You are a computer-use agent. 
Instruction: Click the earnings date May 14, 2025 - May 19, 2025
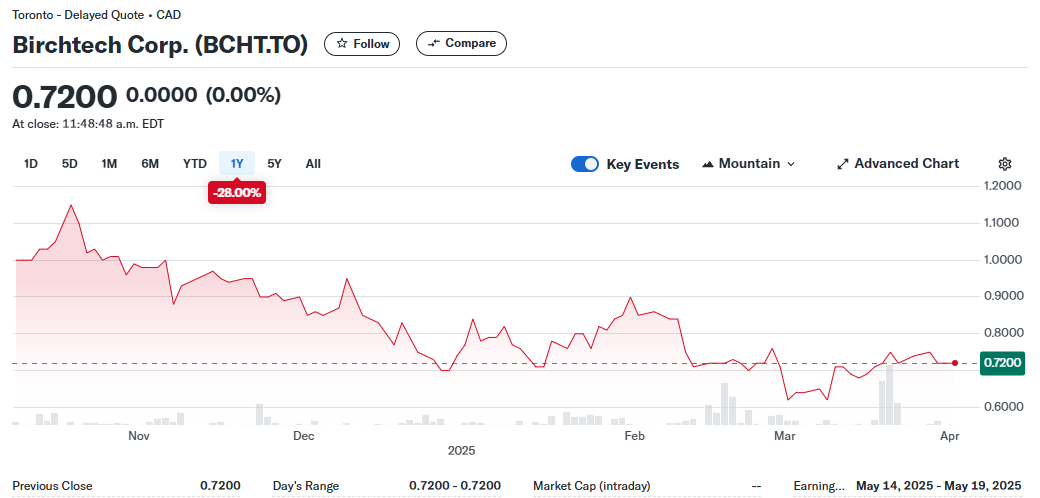939,486
